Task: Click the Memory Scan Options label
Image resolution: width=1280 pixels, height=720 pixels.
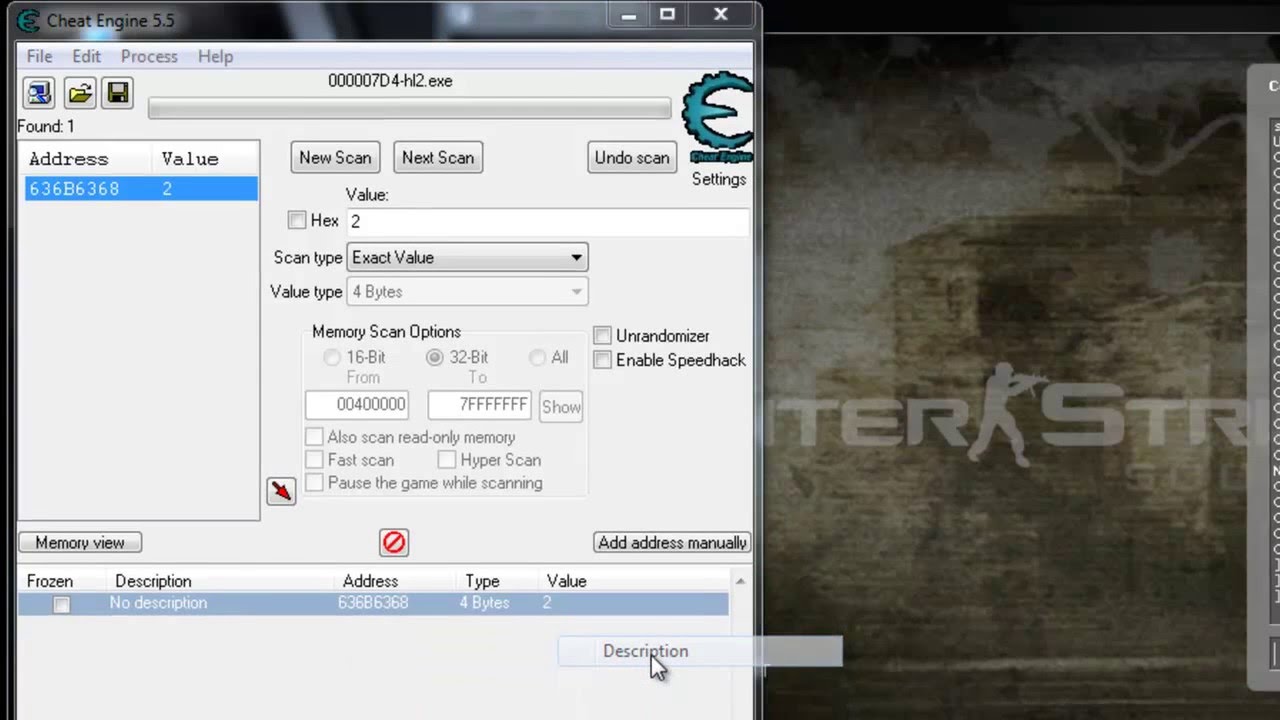Action: [386, 332]
